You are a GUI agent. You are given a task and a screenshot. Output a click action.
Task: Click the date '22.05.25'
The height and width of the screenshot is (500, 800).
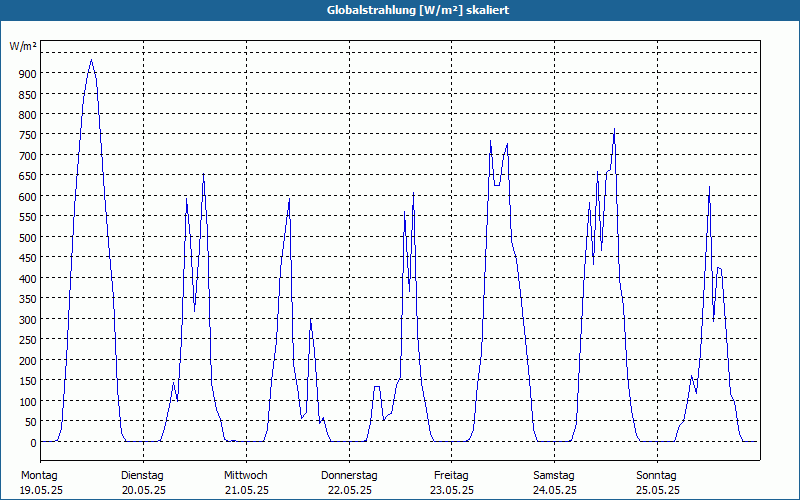point(350,490)
